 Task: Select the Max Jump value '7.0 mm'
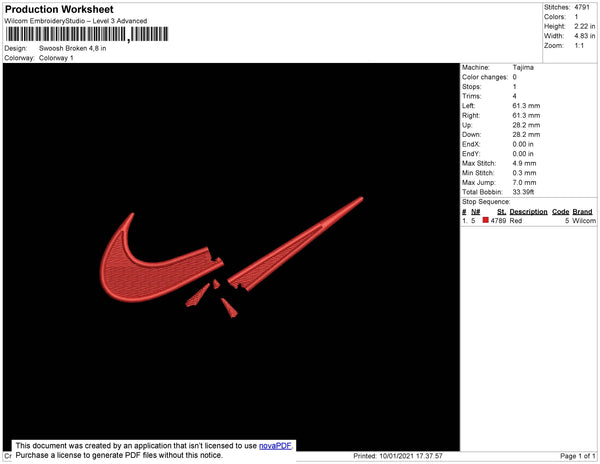524,182
